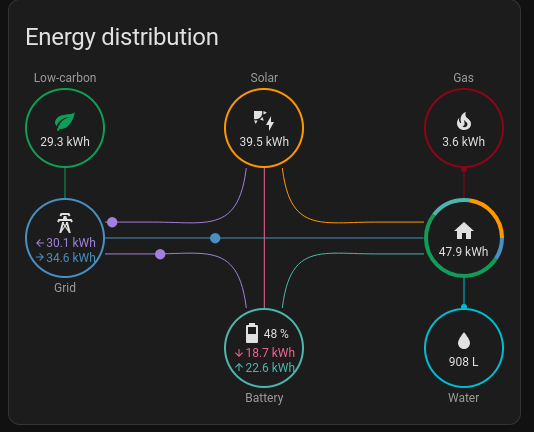This screenshot has width=534, height=432.
Task: Click the grid transmission tower icon
Action: point(65,223)
